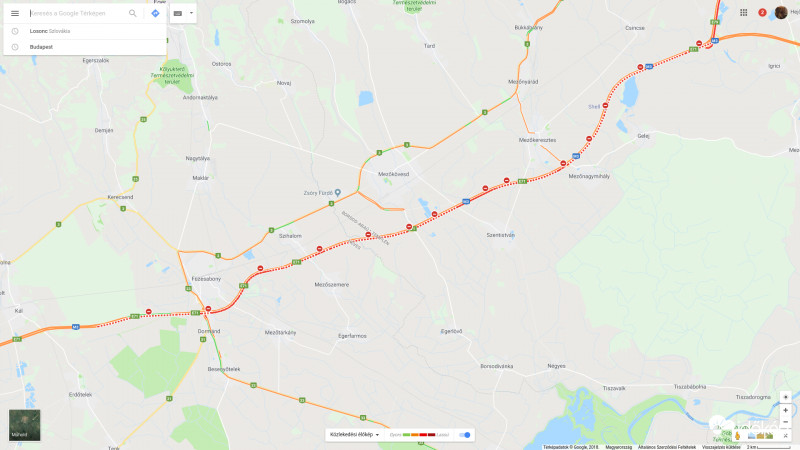Zoom in with the plus button

[786, 410]
